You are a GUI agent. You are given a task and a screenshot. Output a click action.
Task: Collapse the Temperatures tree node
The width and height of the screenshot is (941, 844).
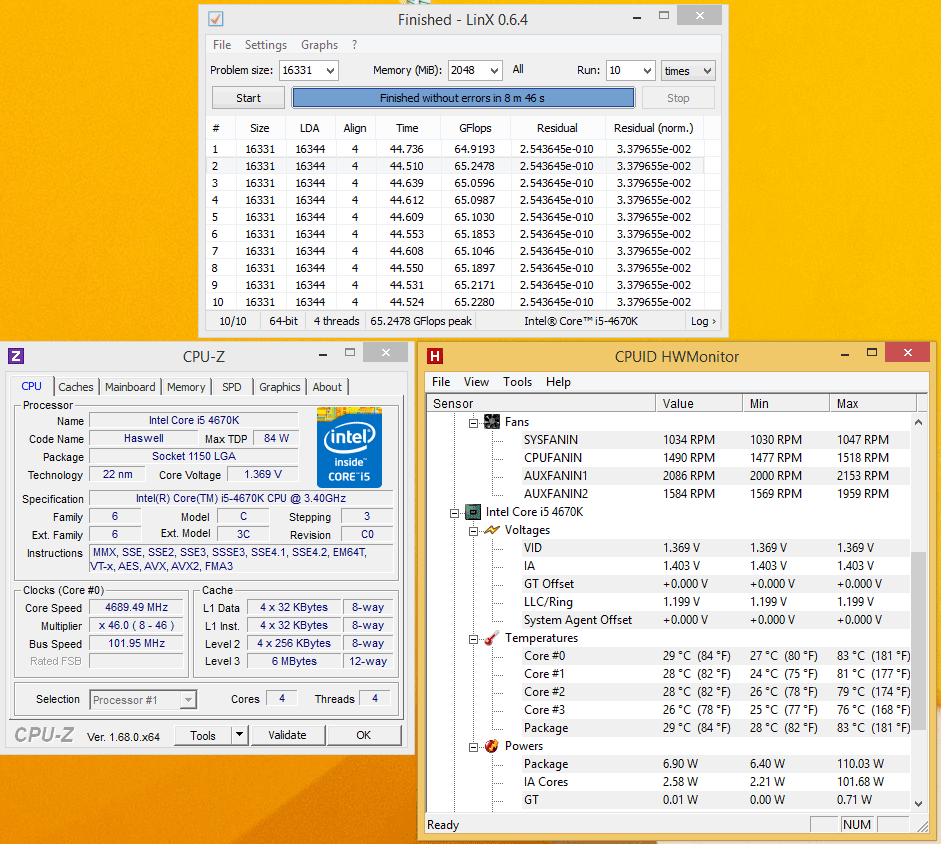(475, 638)
